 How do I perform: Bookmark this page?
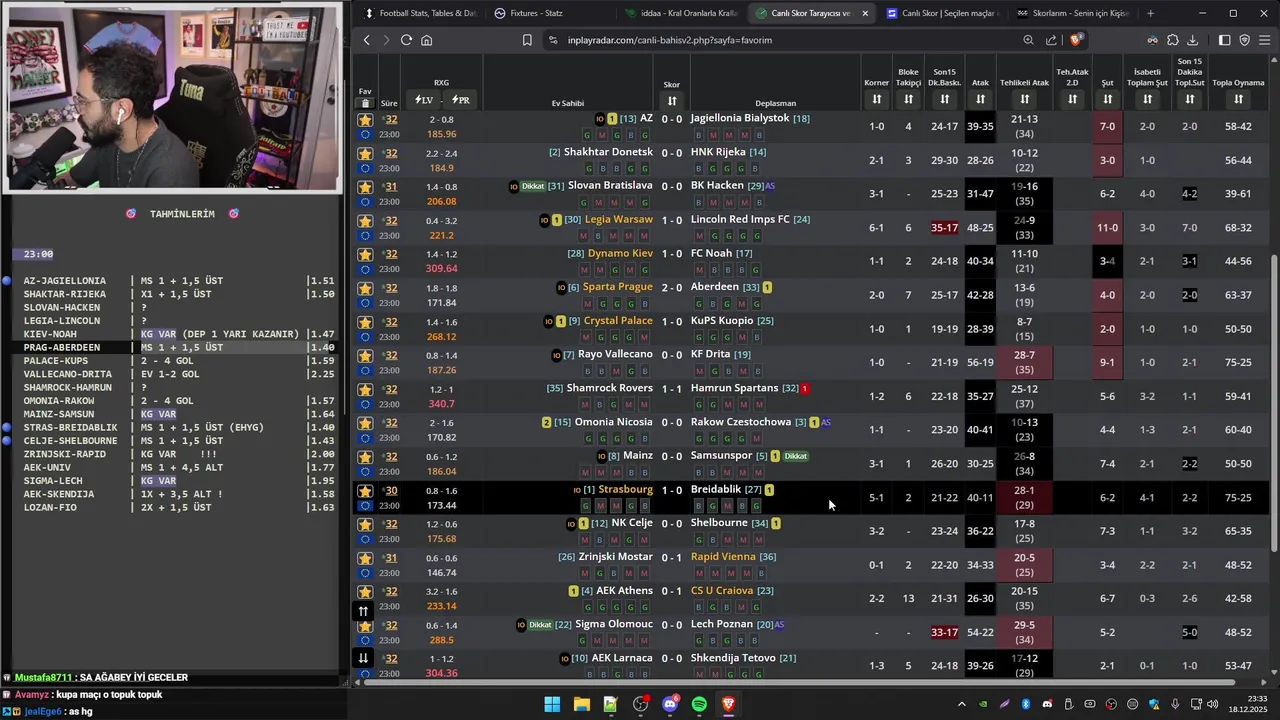(527, 40)
